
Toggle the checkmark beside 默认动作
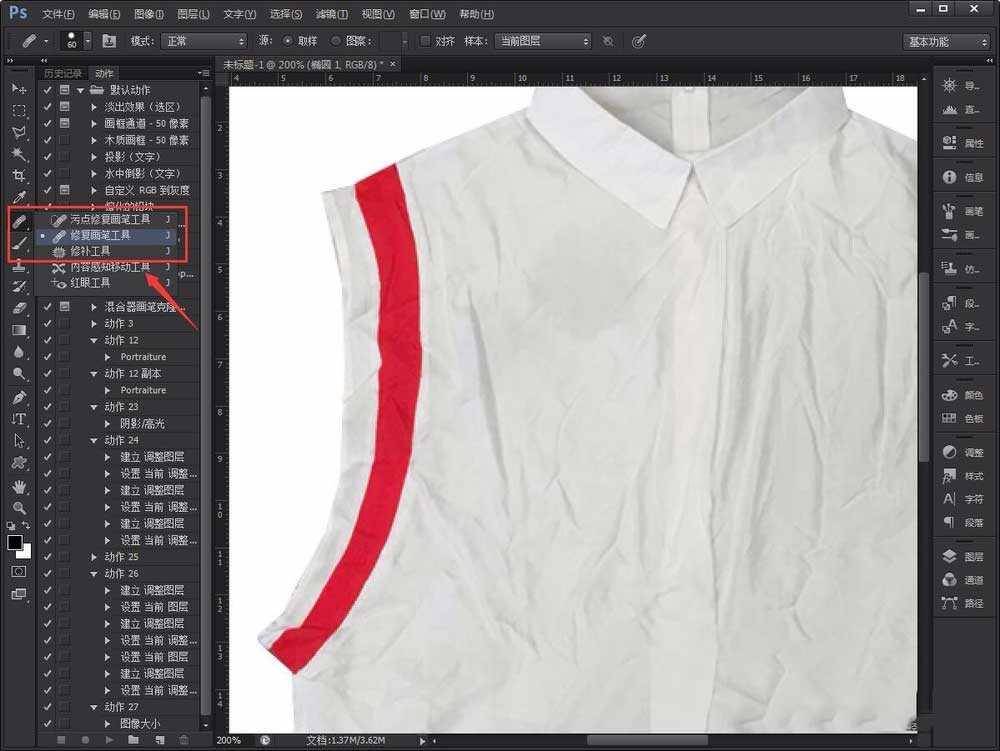[x=47, y=88]
